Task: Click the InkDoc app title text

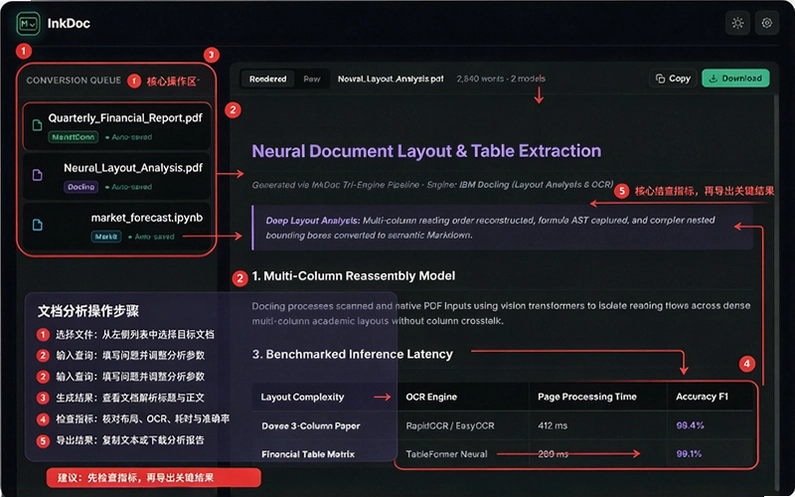Action: point(68,23)
